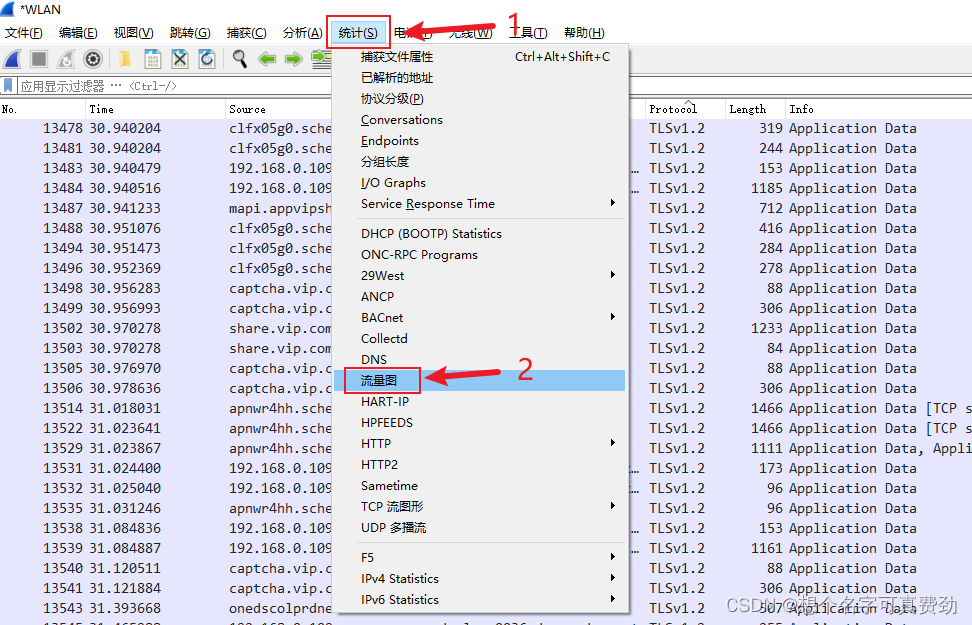Select 分组长度 menu entry

(480, 162)
